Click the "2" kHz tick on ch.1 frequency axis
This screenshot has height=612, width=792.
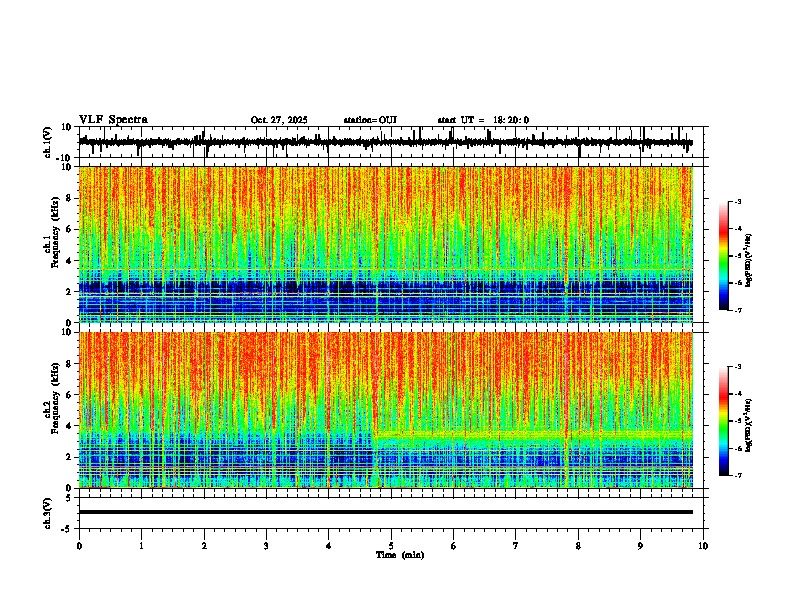[x=69, y=292]
